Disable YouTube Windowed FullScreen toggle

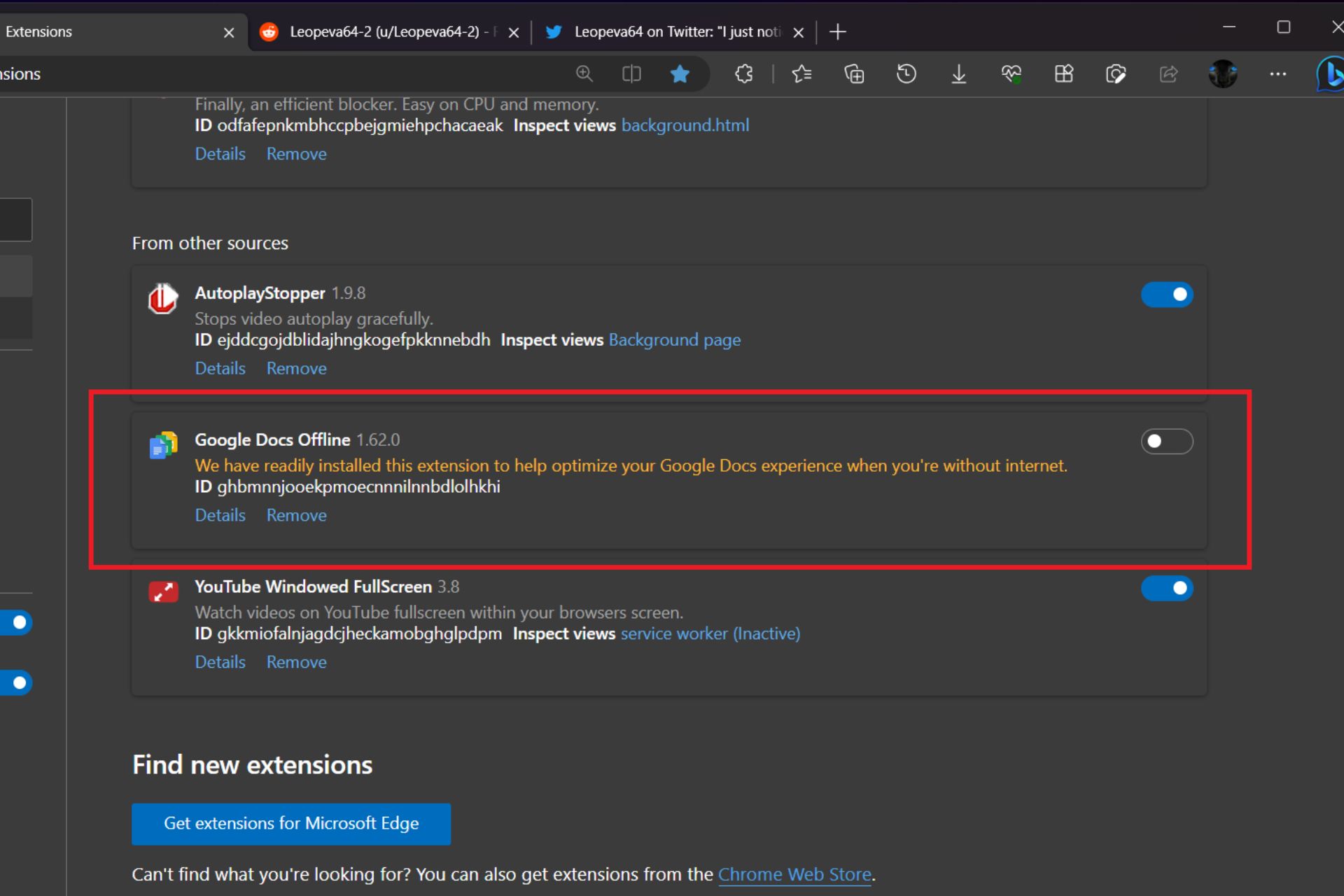coord(1167,588)
